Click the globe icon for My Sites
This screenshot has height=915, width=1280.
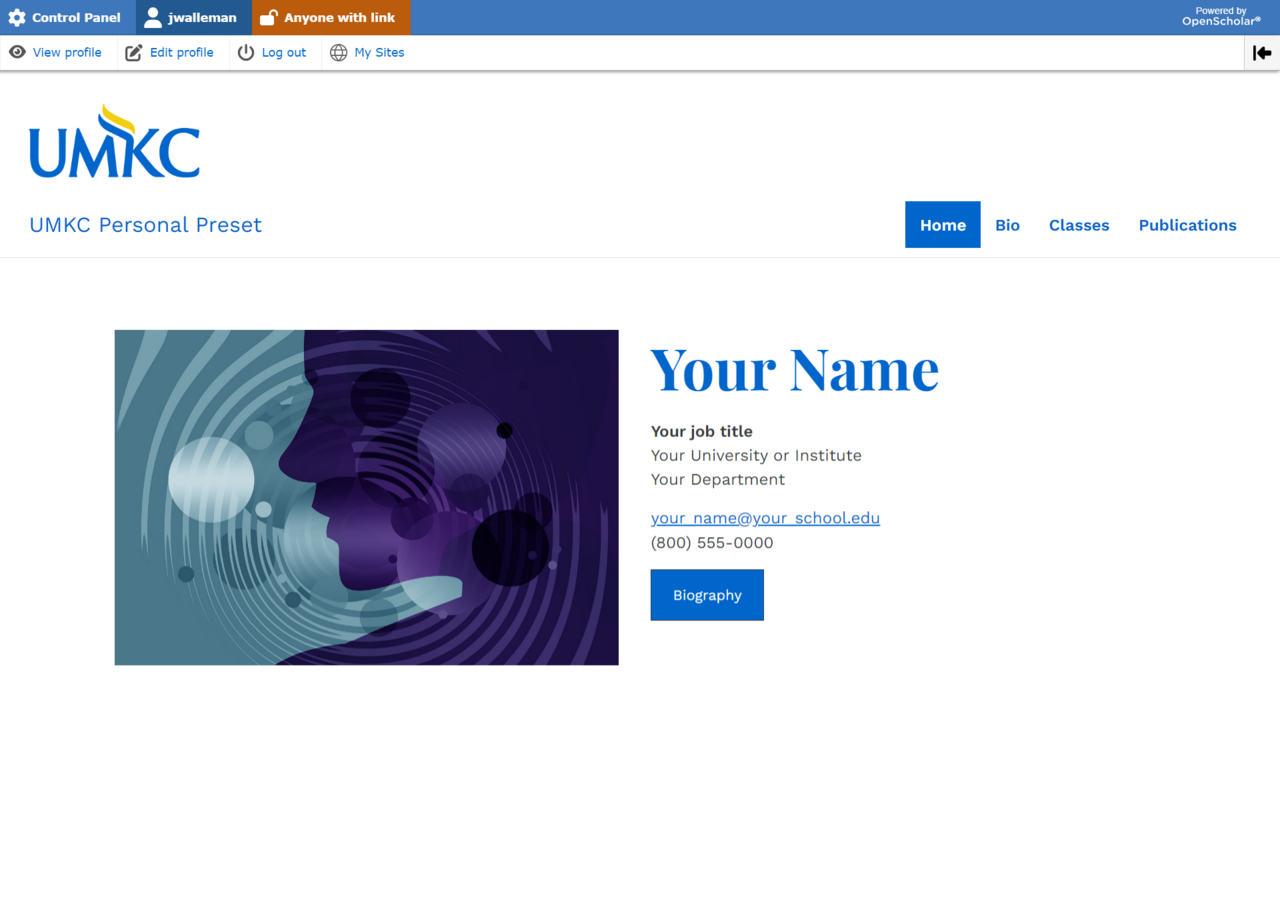(x=339, y=53)
